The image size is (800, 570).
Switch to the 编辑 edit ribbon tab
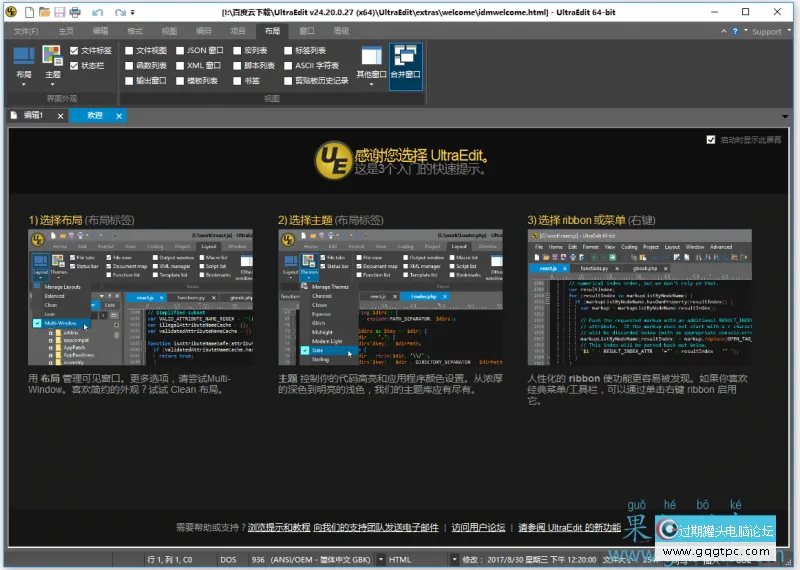101,31
